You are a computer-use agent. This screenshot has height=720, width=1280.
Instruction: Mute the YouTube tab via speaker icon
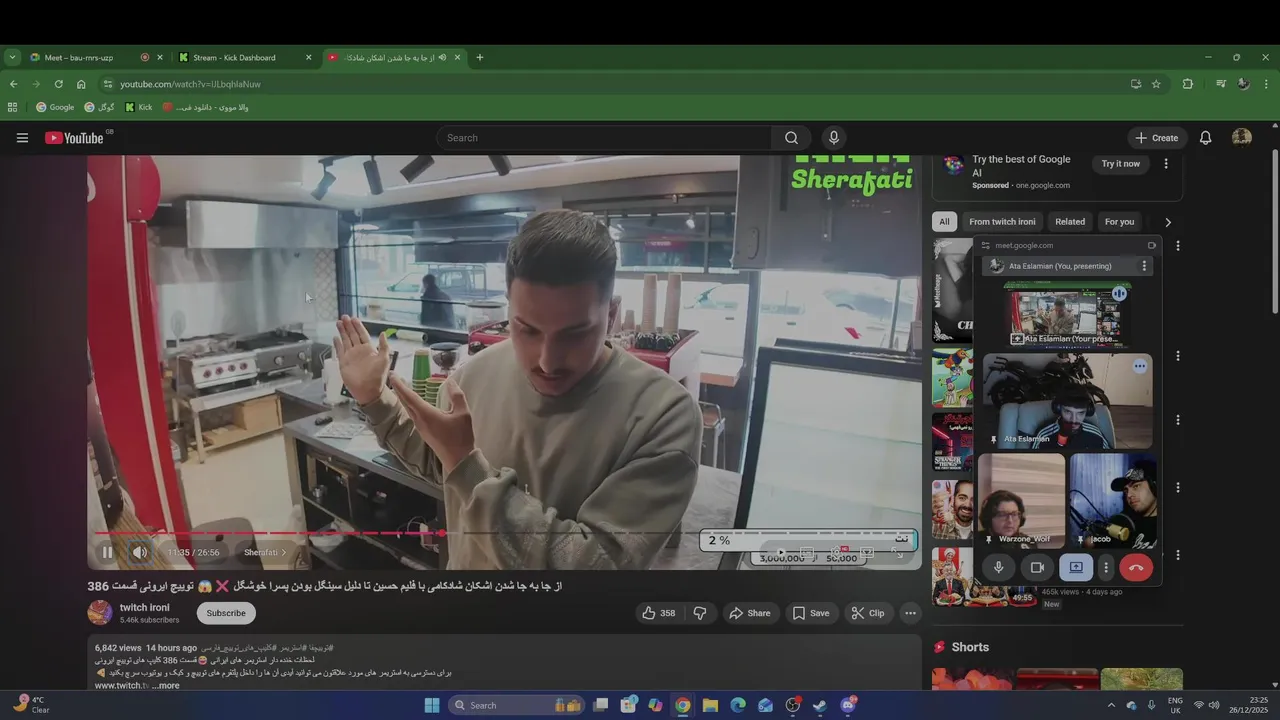[x=442, y=57]
